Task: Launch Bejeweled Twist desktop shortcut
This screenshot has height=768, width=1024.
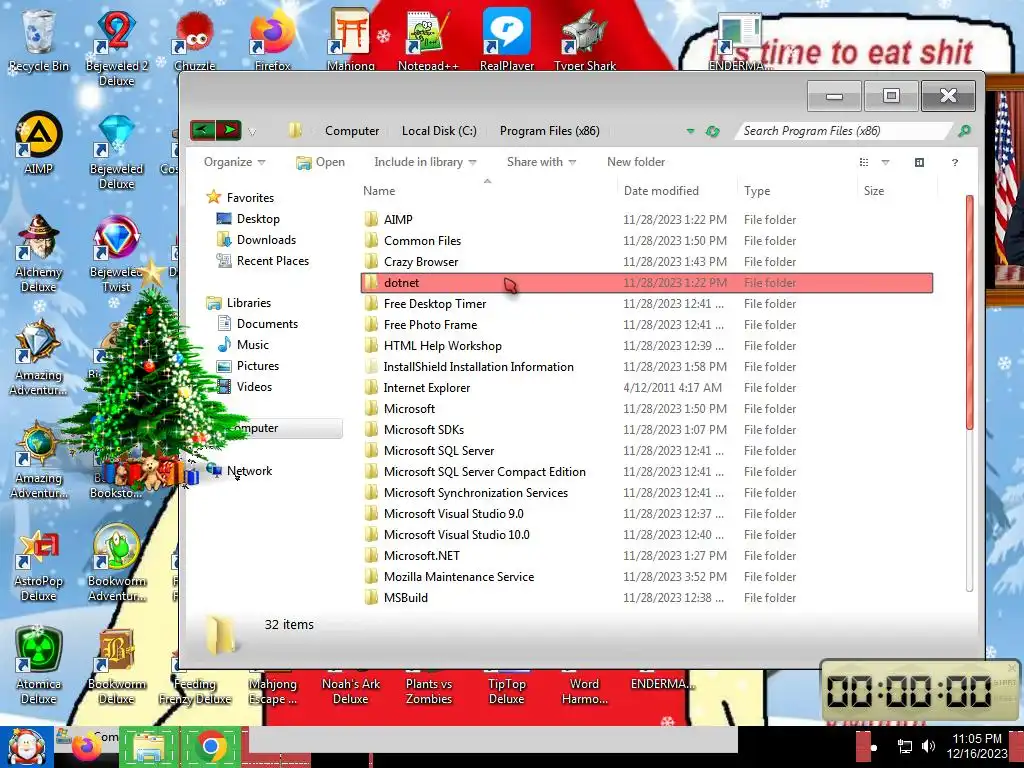Action: pos(116,255)
